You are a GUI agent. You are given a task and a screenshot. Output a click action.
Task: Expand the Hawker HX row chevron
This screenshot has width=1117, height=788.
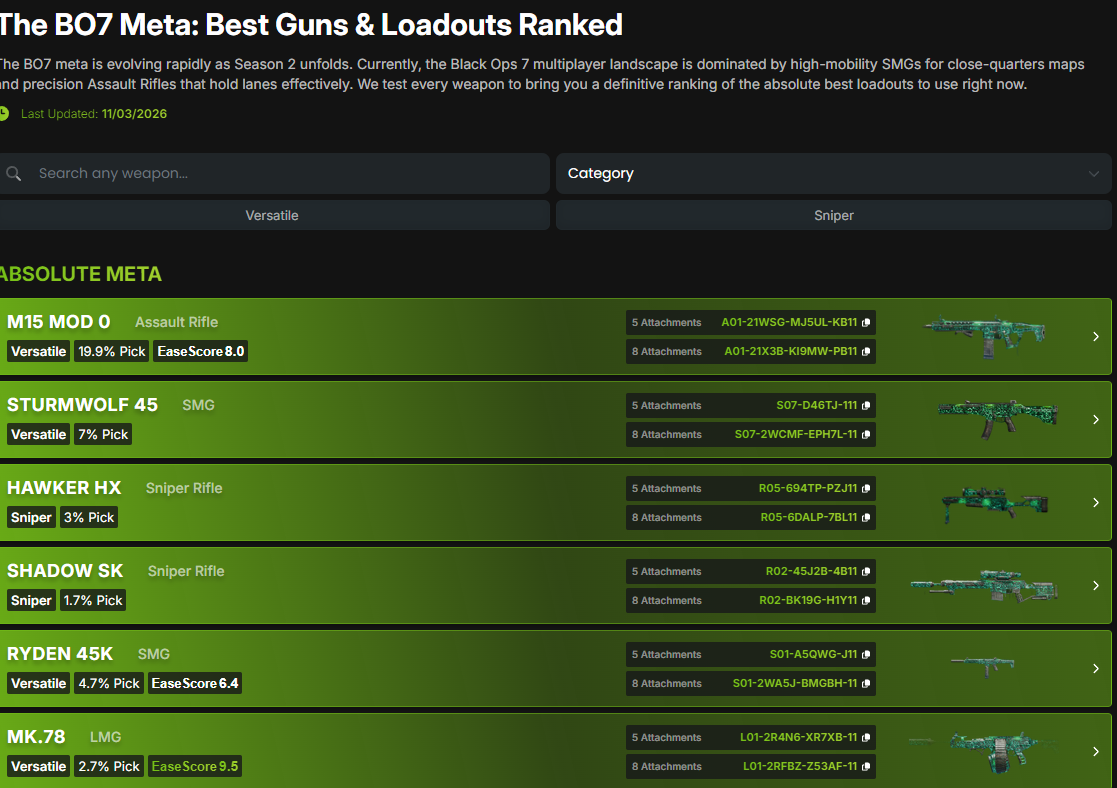click(x=1096, y=503)
